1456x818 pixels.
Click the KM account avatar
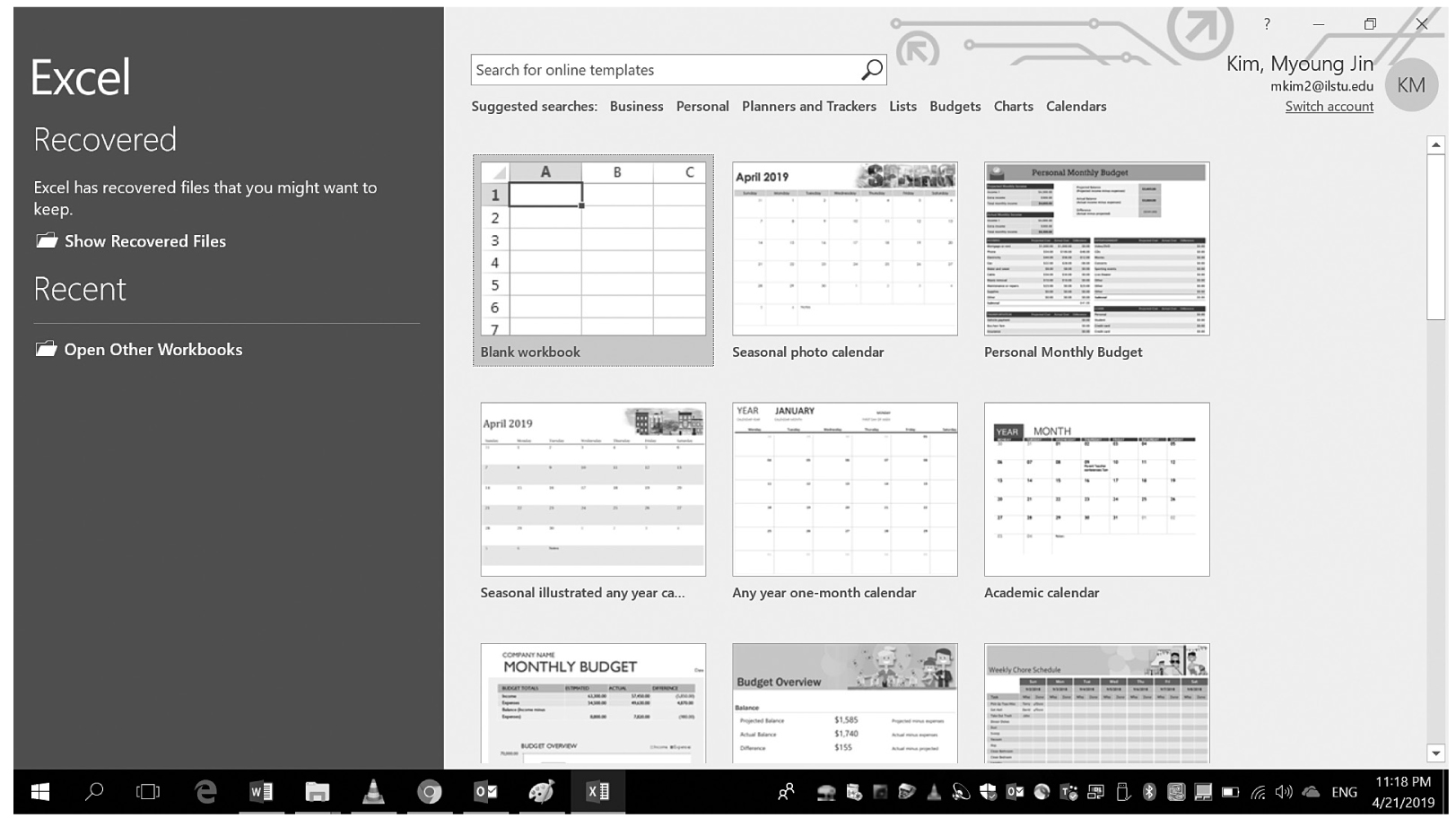(x=1411, y=85)
